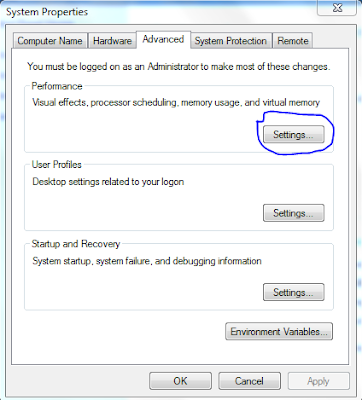Click the Startup and Recovery group label
Viewport: 362px width, 400px height.
76,244
